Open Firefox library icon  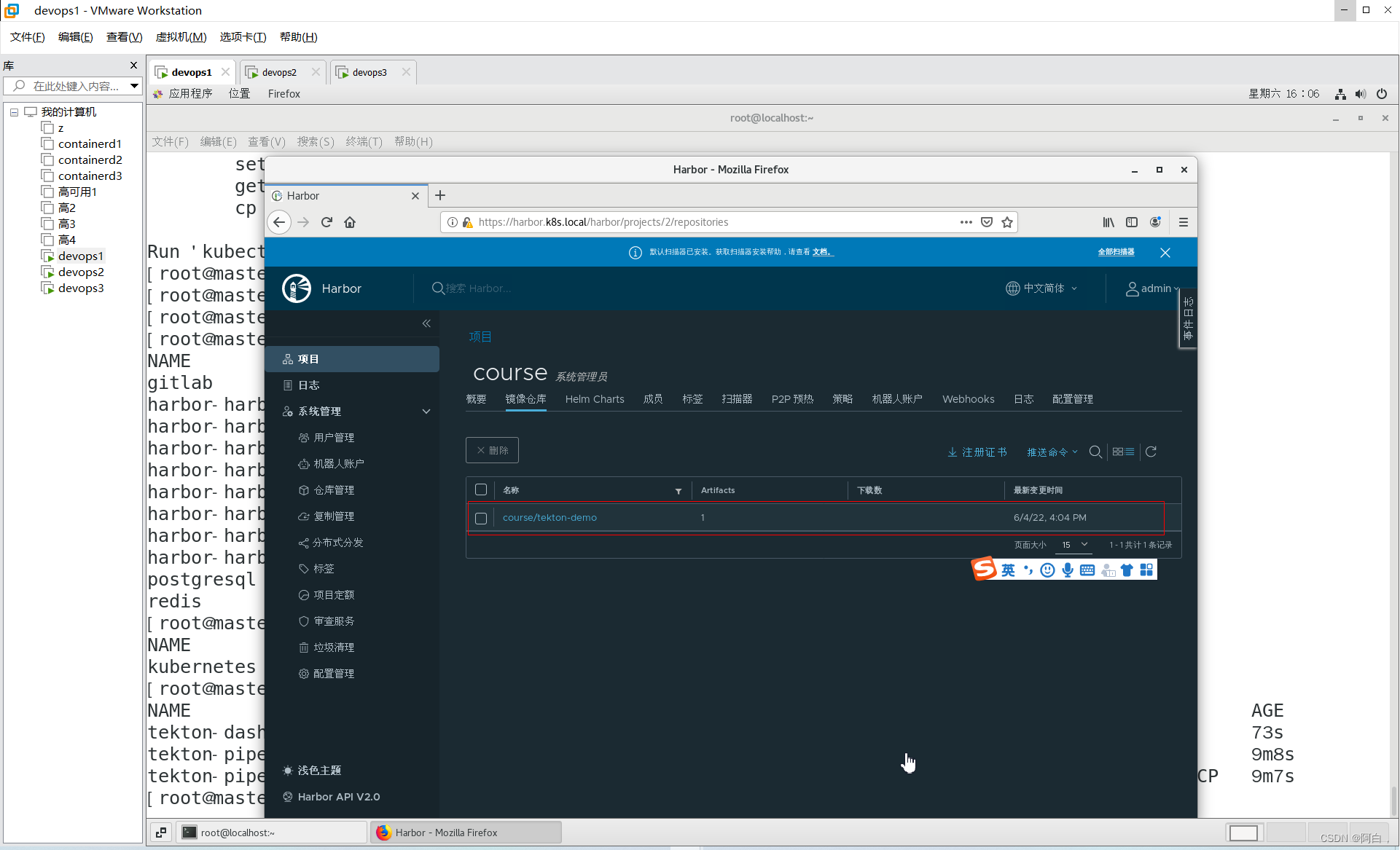[1108, 222]
